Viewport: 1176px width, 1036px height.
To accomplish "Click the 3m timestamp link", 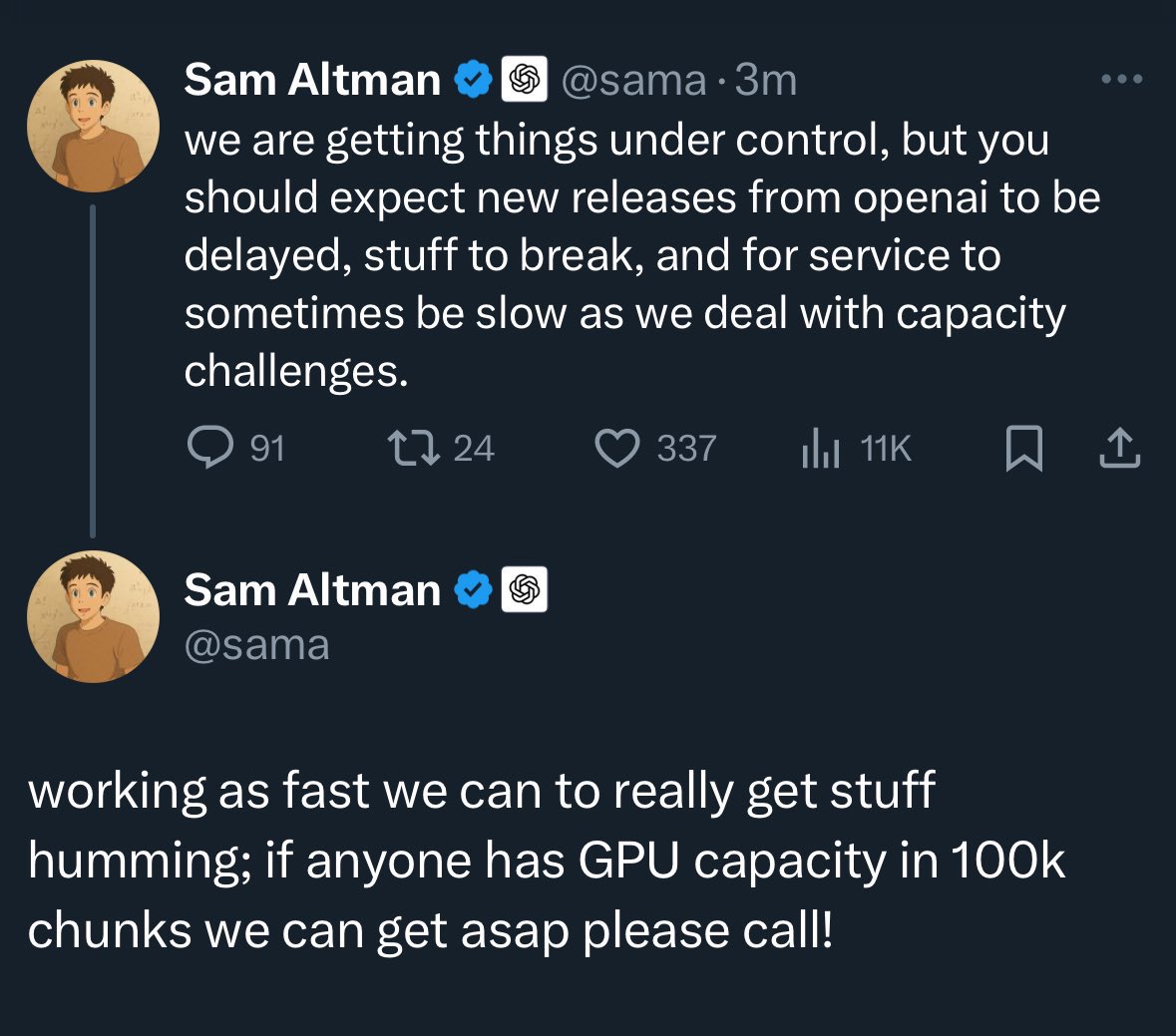I will (766, 80).
